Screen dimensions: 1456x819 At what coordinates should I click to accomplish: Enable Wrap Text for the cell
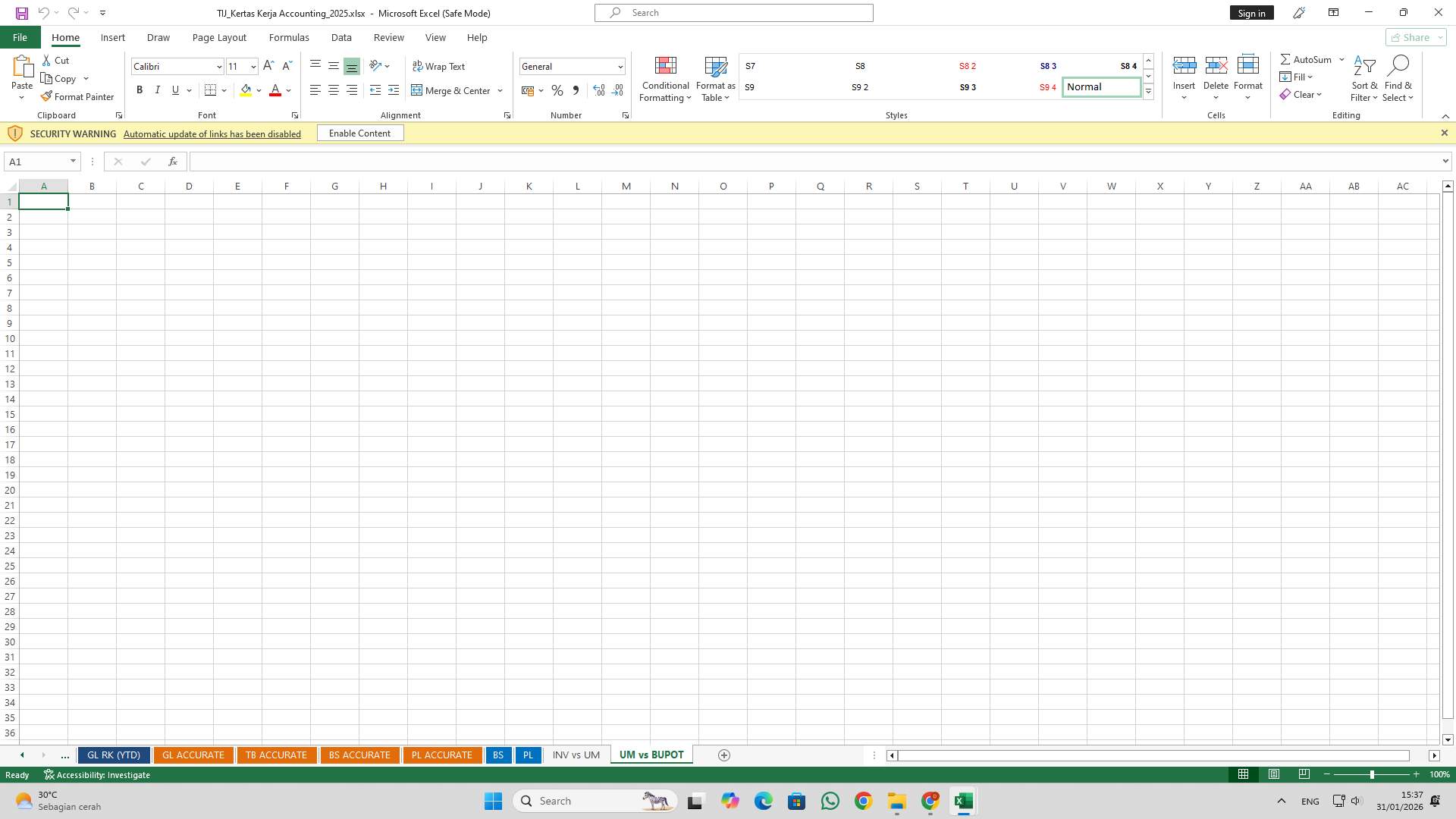440,66
